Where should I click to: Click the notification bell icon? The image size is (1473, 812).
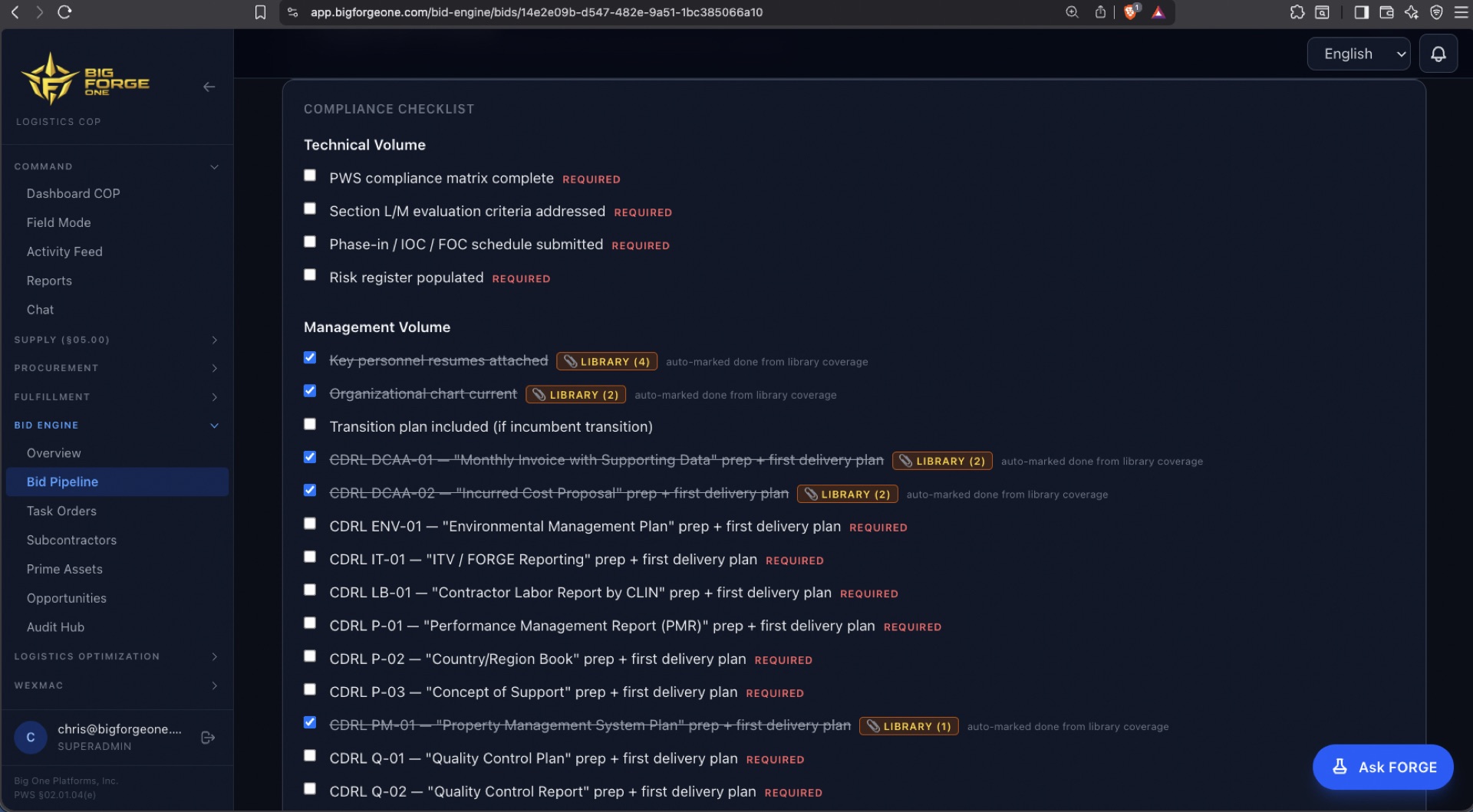click(1438, 54)
